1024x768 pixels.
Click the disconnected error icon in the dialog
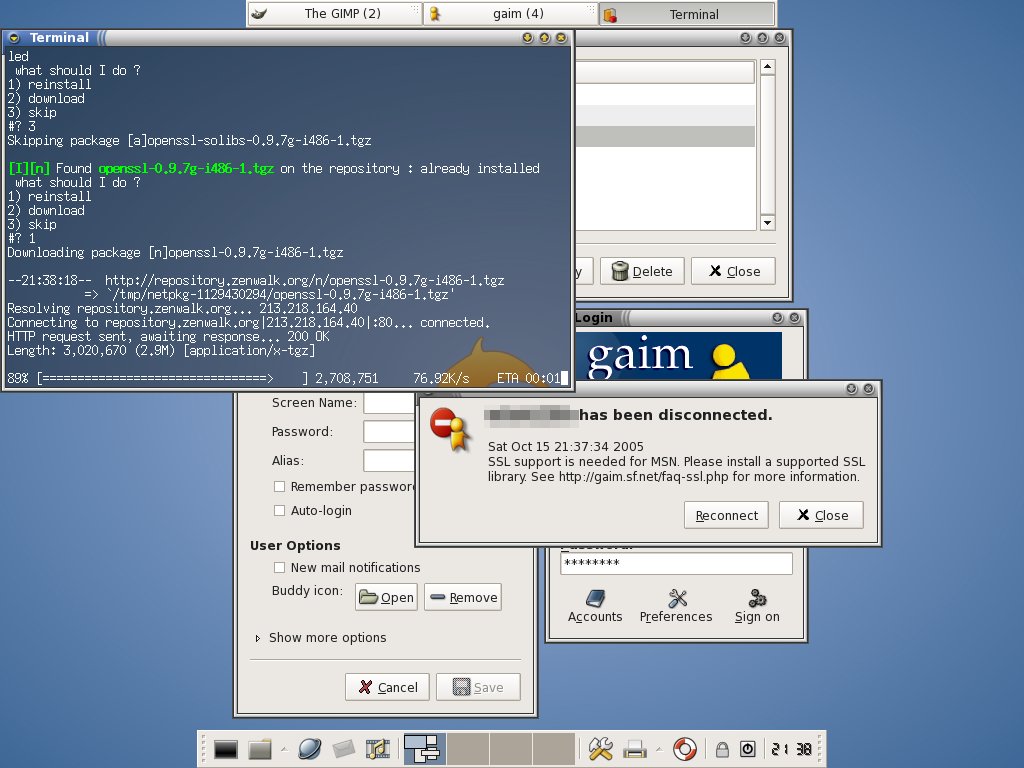451,429
